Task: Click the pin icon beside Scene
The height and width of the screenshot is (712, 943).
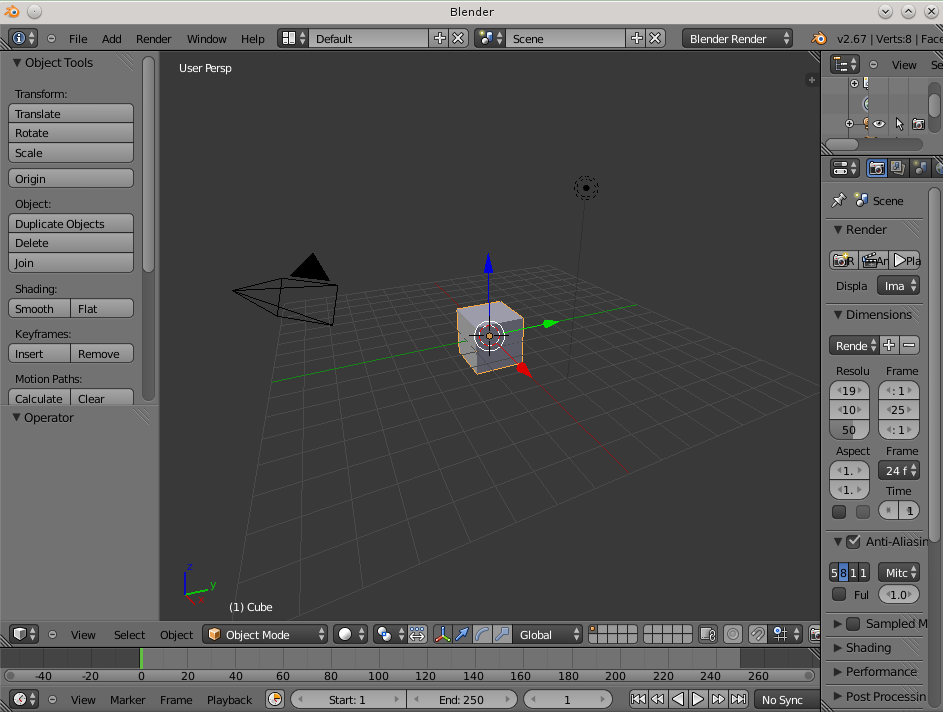Action: pos(838,200)
